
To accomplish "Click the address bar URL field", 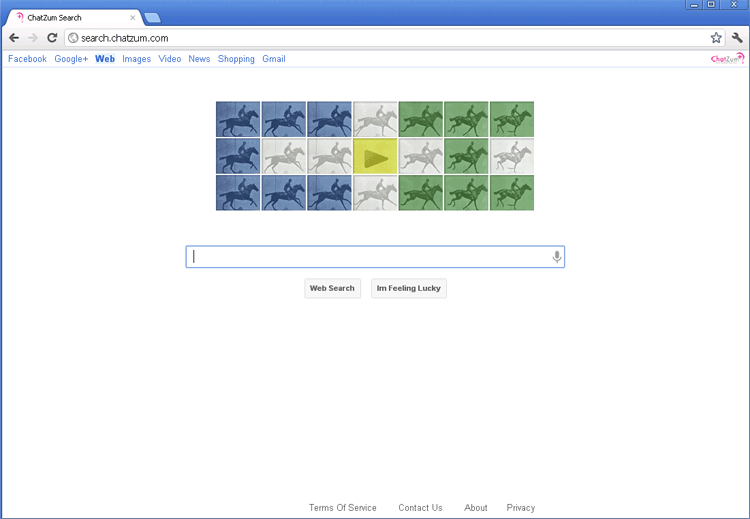I will click(x=380, y=38).
